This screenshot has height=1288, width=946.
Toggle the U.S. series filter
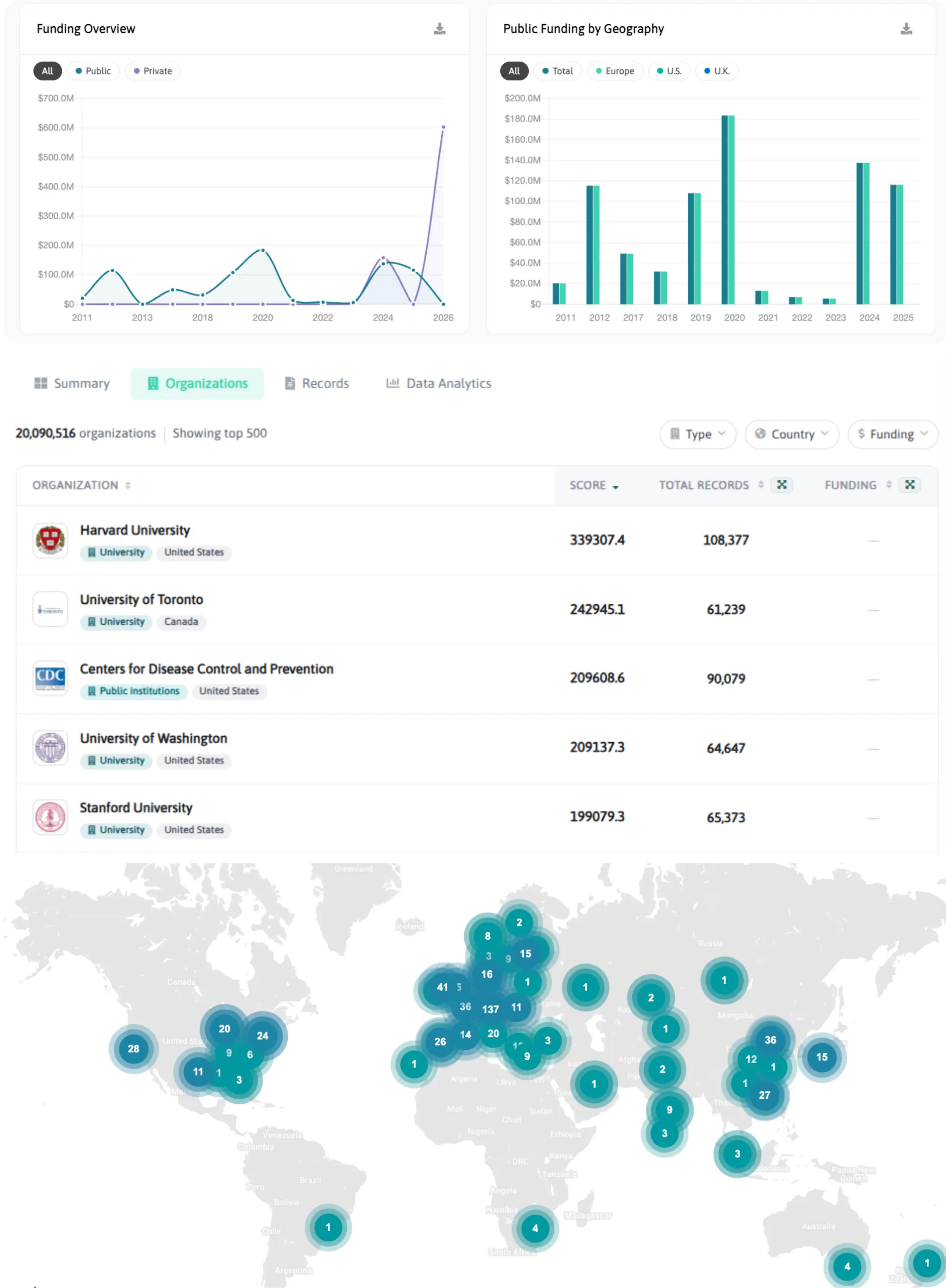coord(669,71)
